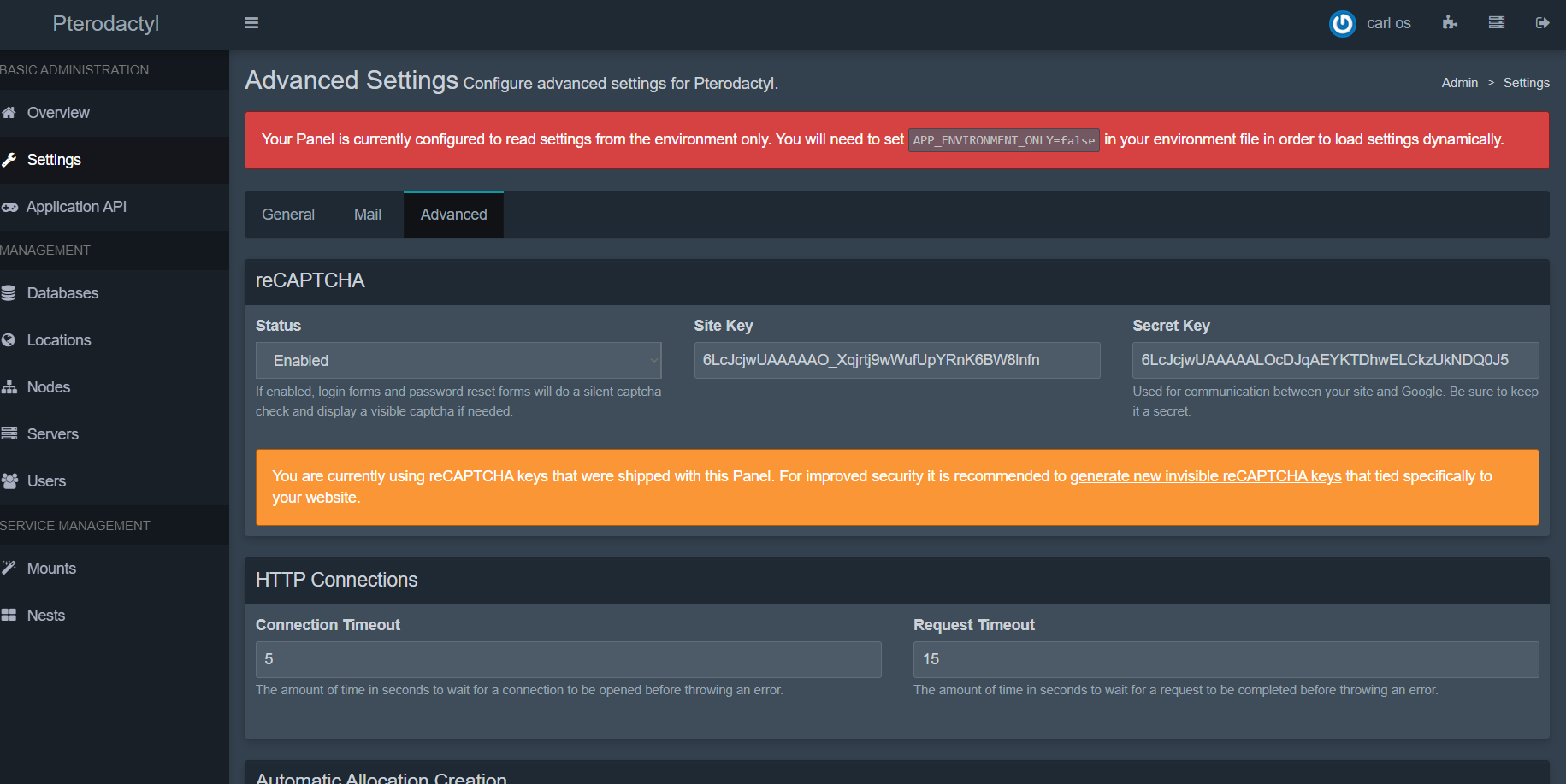Switch to the General tab
This screenshot has width=1566, height=784.
[288, 215]
